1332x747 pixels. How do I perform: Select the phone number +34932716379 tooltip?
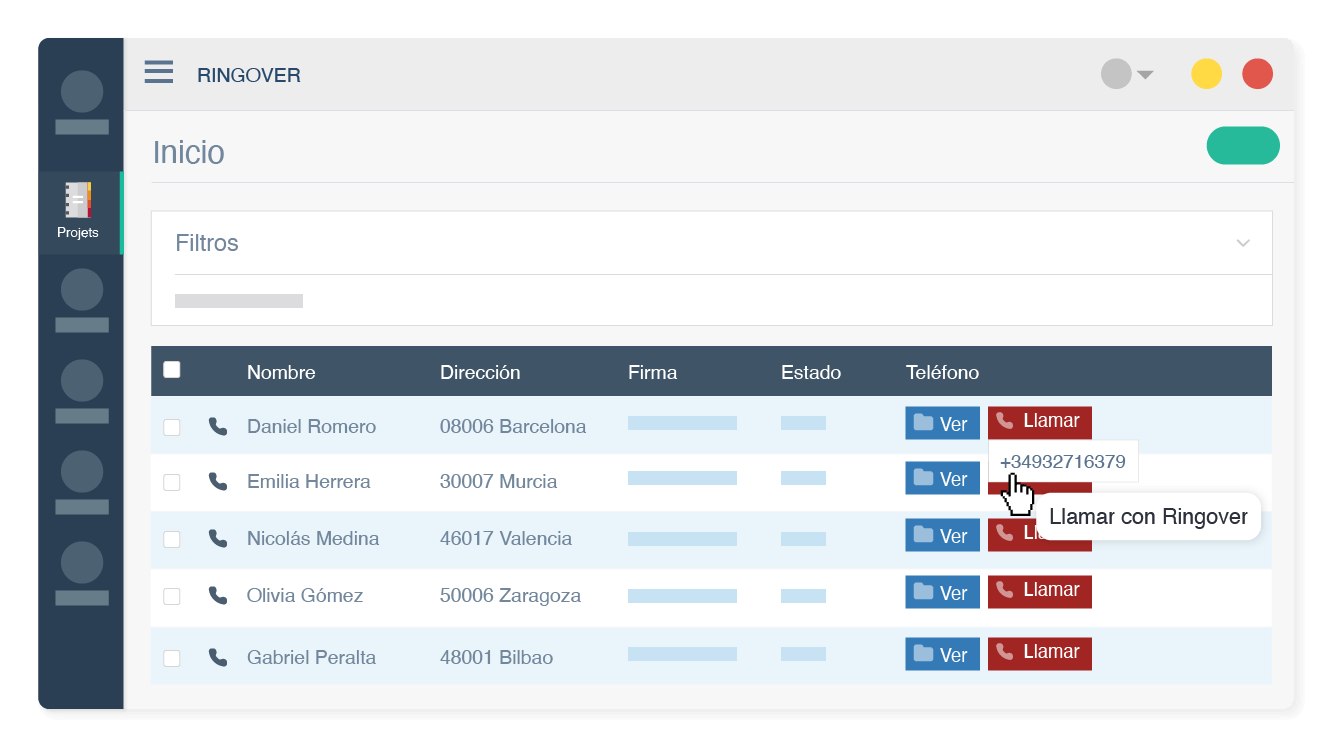(1063, 462)
